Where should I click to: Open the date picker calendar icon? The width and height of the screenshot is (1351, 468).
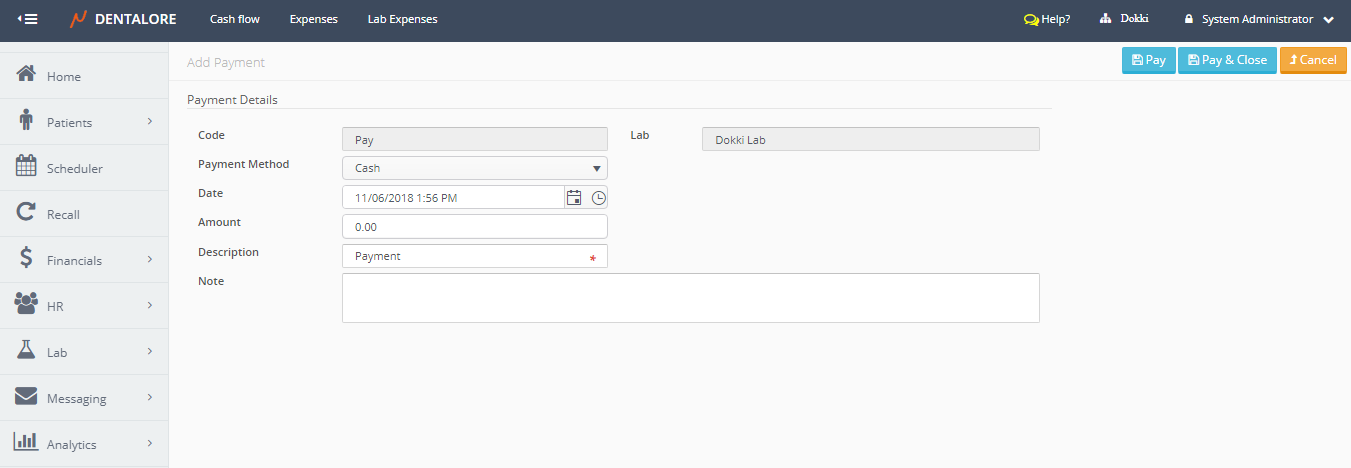(x=574, y=197)
